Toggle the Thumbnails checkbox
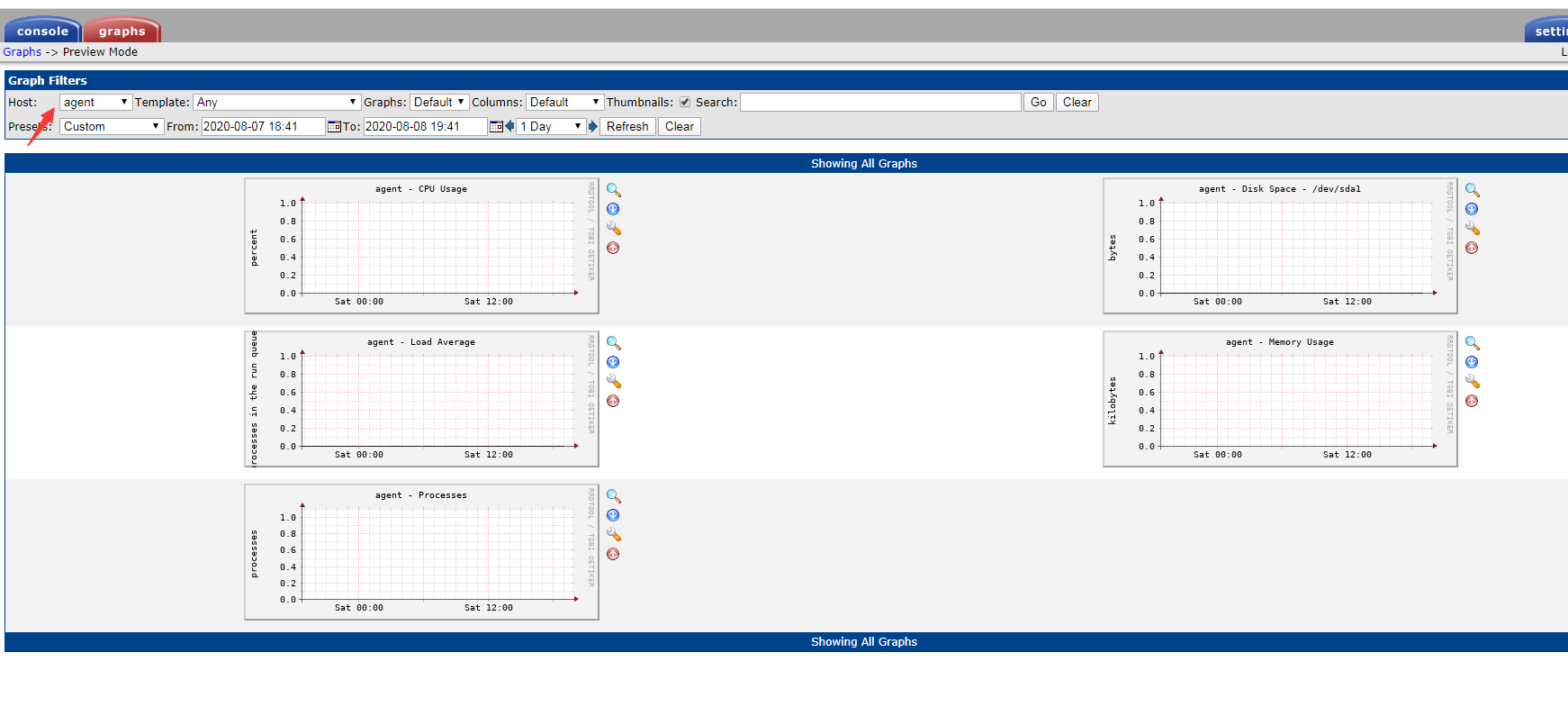 point(685,103)
